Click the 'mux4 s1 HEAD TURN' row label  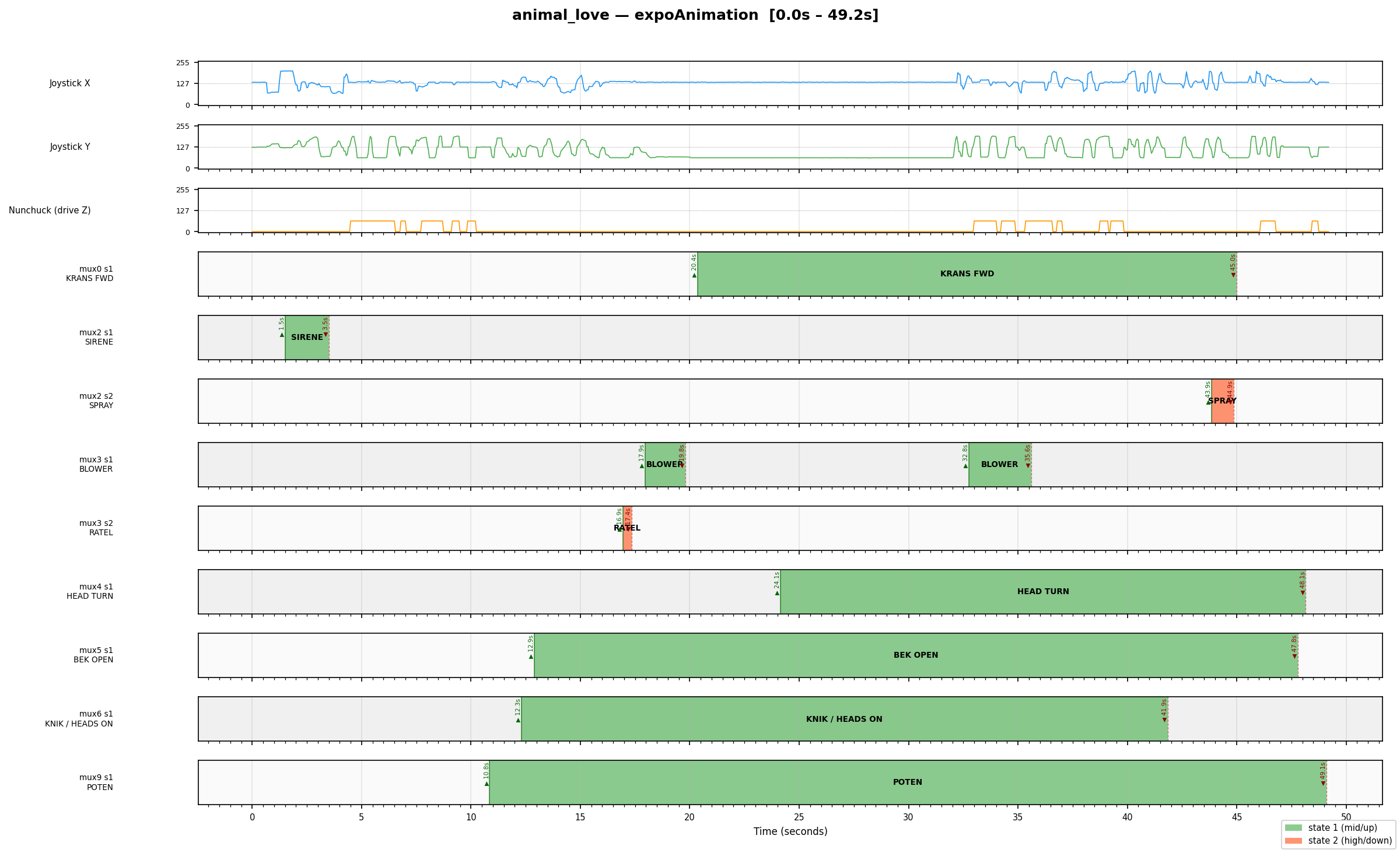tap(90, 592)
